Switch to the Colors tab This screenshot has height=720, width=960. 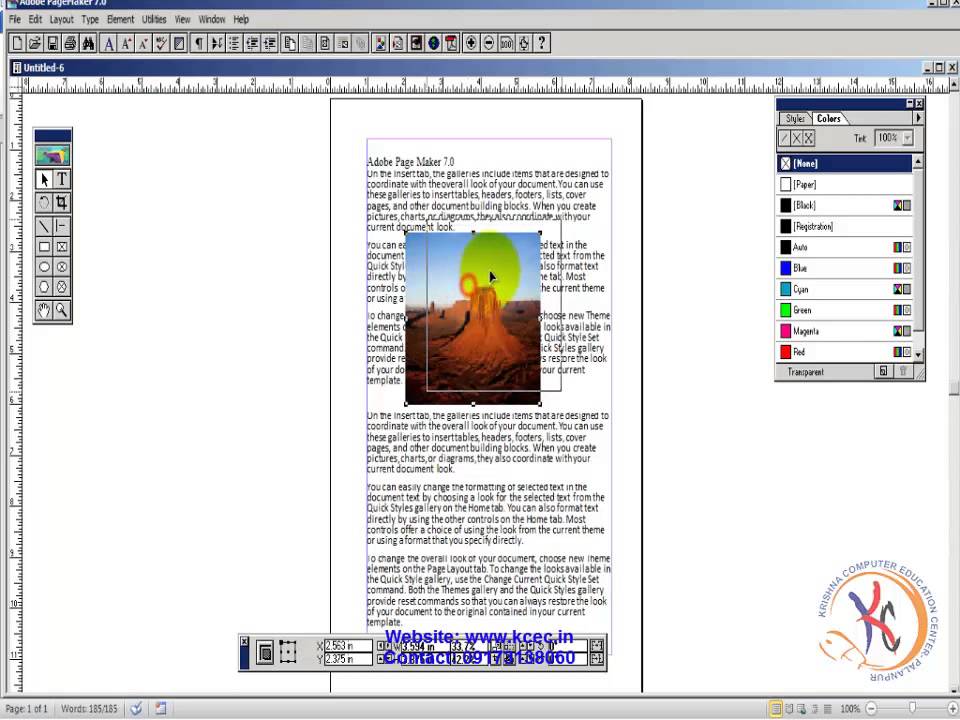pyautogui.click(x=828, y=119)
